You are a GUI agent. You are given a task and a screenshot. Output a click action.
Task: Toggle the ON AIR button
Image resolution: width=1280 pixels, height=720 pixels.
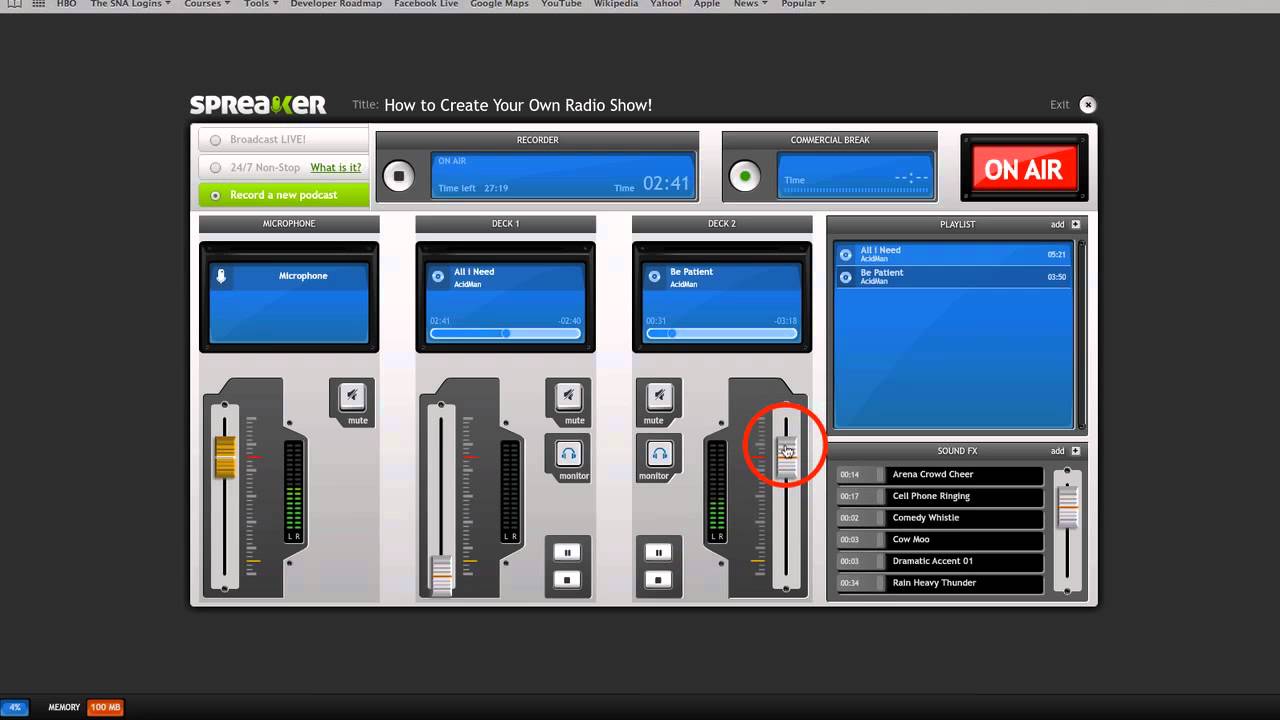1023,169
